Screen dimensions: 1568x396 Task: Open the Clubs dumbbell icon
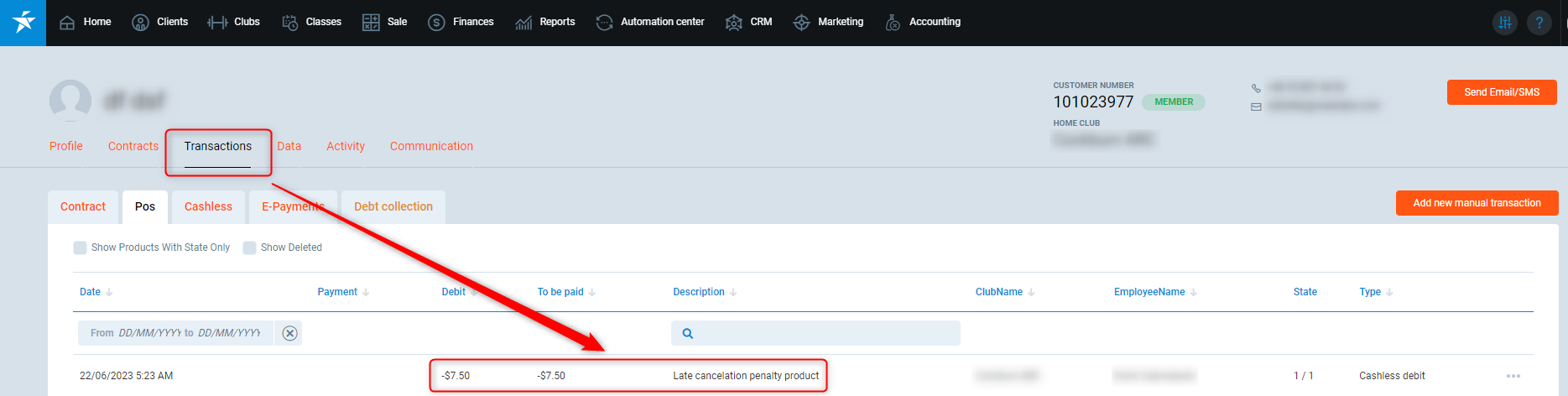(217, 23)
